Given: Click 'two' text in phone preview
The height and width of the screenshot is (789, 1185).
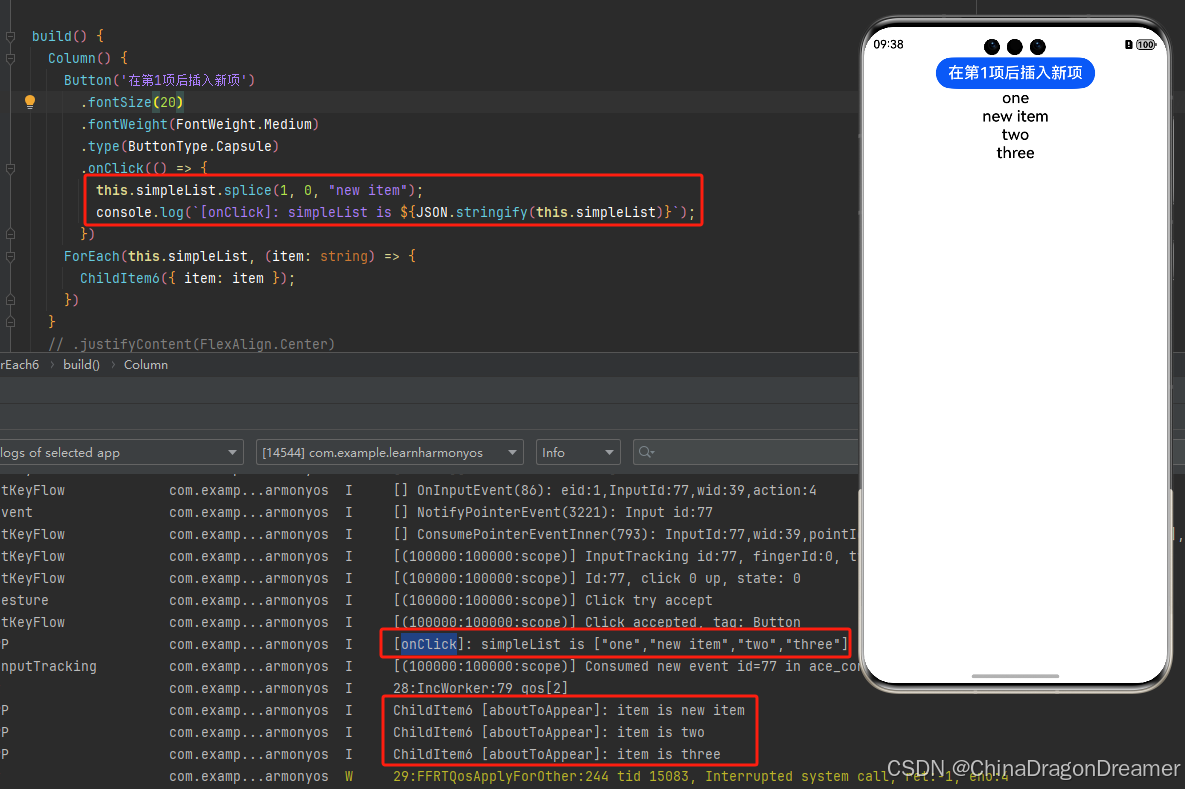Looking at the screenshot, I should [x=1015, y=135].
